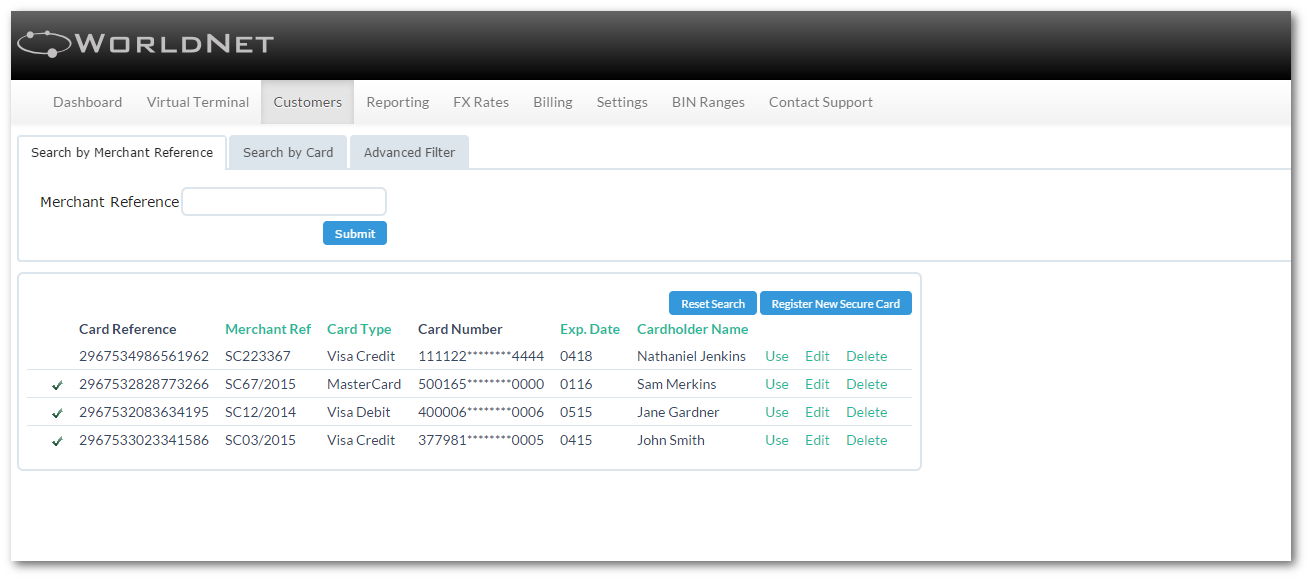Edit Sam Merkins MasterCard entry
This screenshot has height=580, width=1310.
pos(817,384)
